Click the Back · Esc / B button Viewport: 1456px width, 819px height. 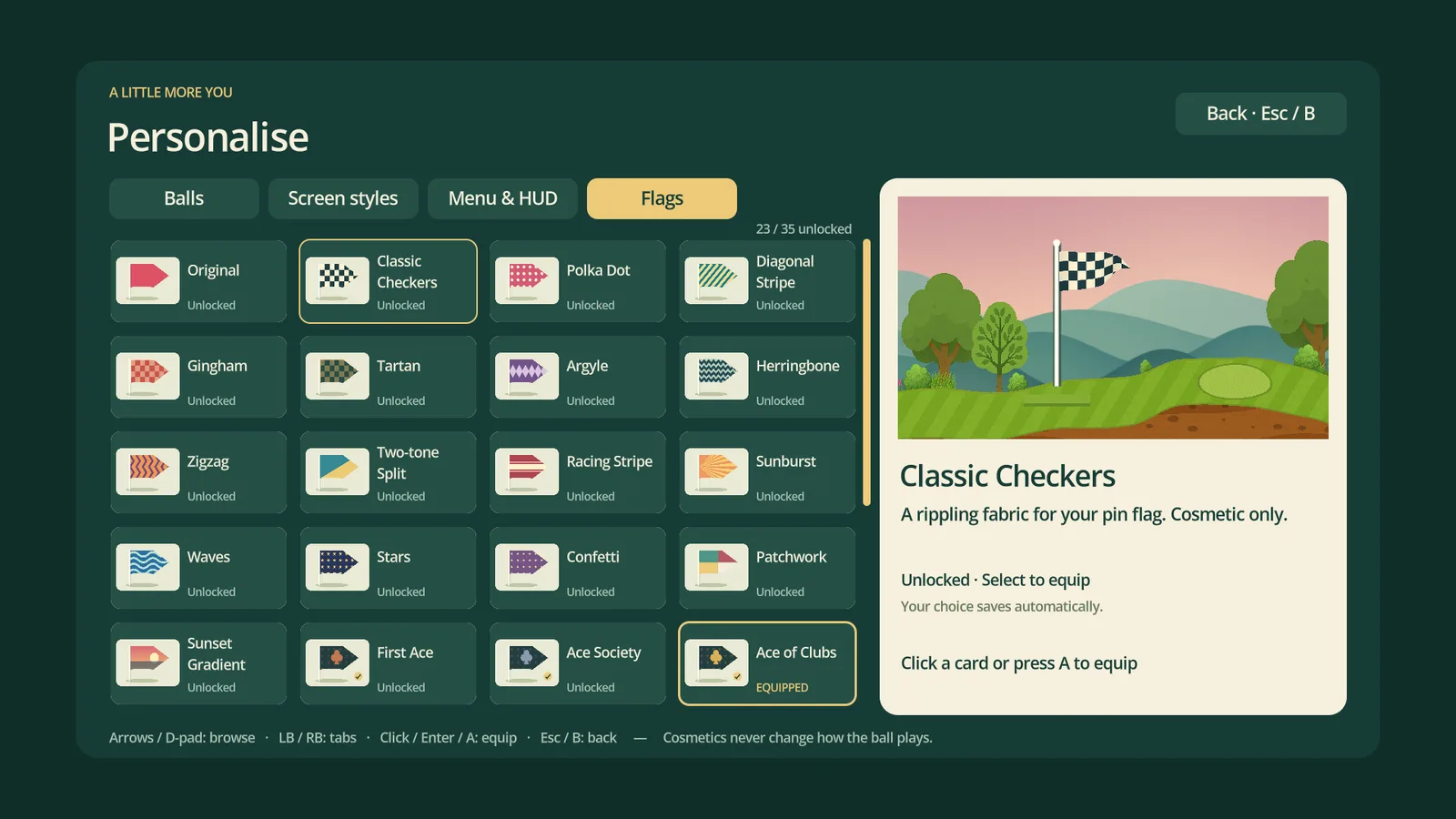(x=1260, y=114)
